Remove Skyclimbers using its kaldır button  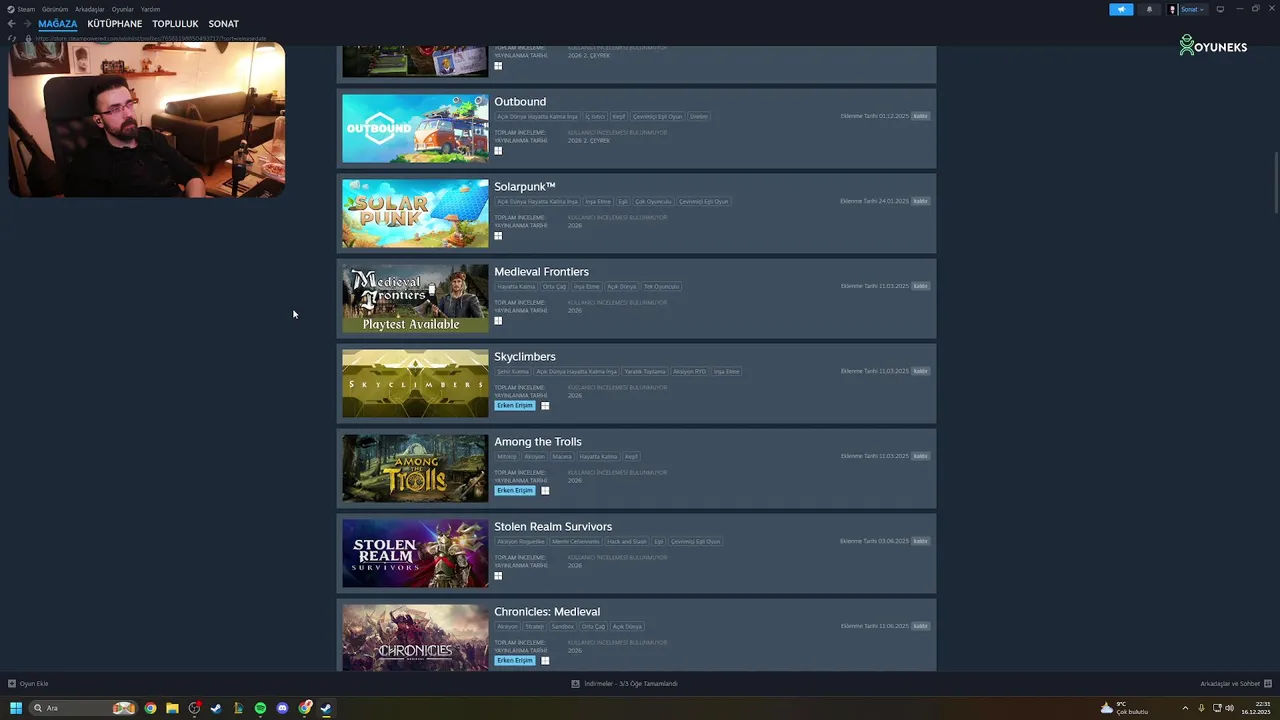coord(921,371)
